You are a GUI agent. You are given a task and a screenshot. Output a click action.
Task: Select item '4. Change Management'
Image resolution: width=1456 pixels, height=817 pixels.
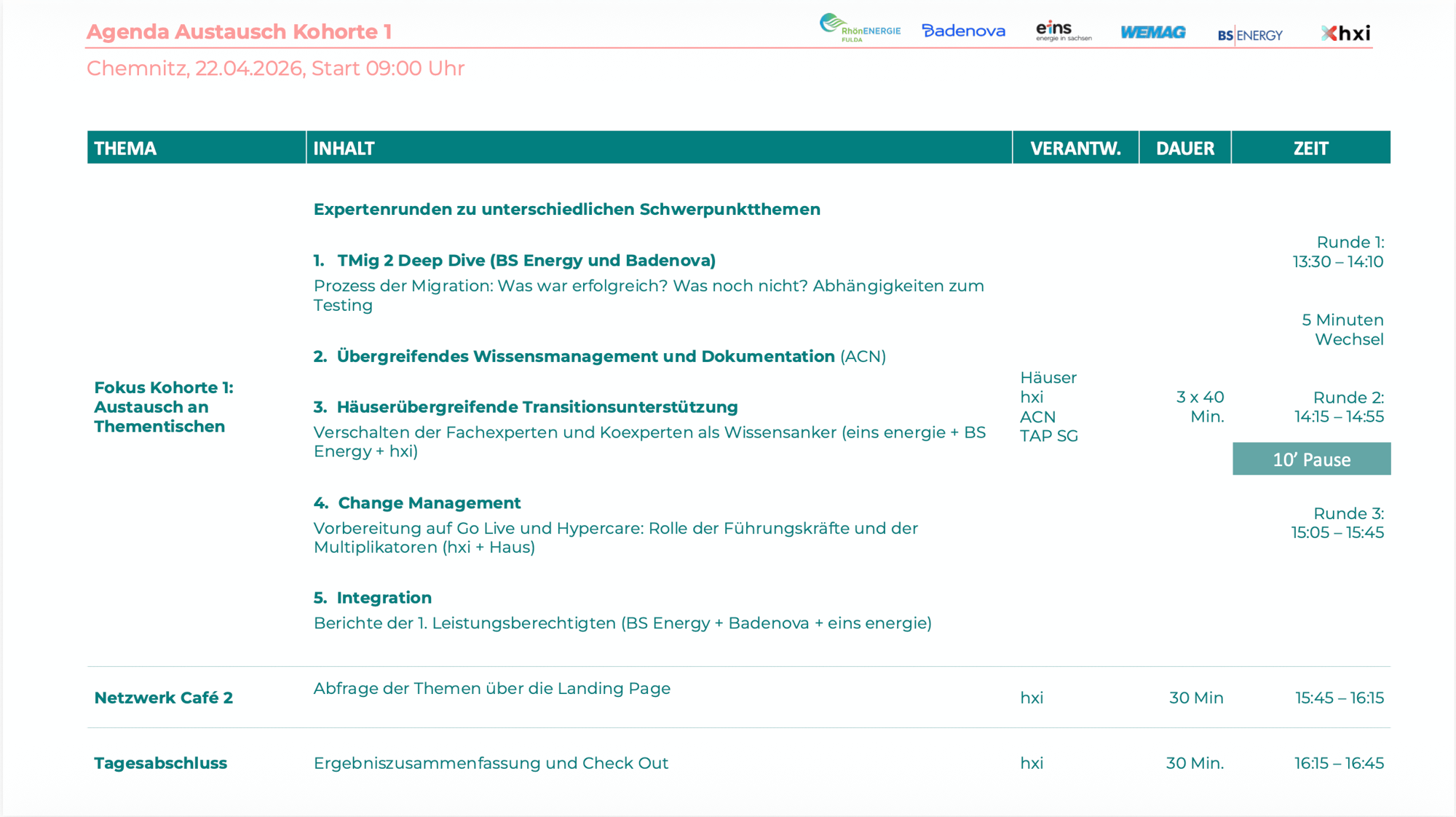(x=417, y=503)
